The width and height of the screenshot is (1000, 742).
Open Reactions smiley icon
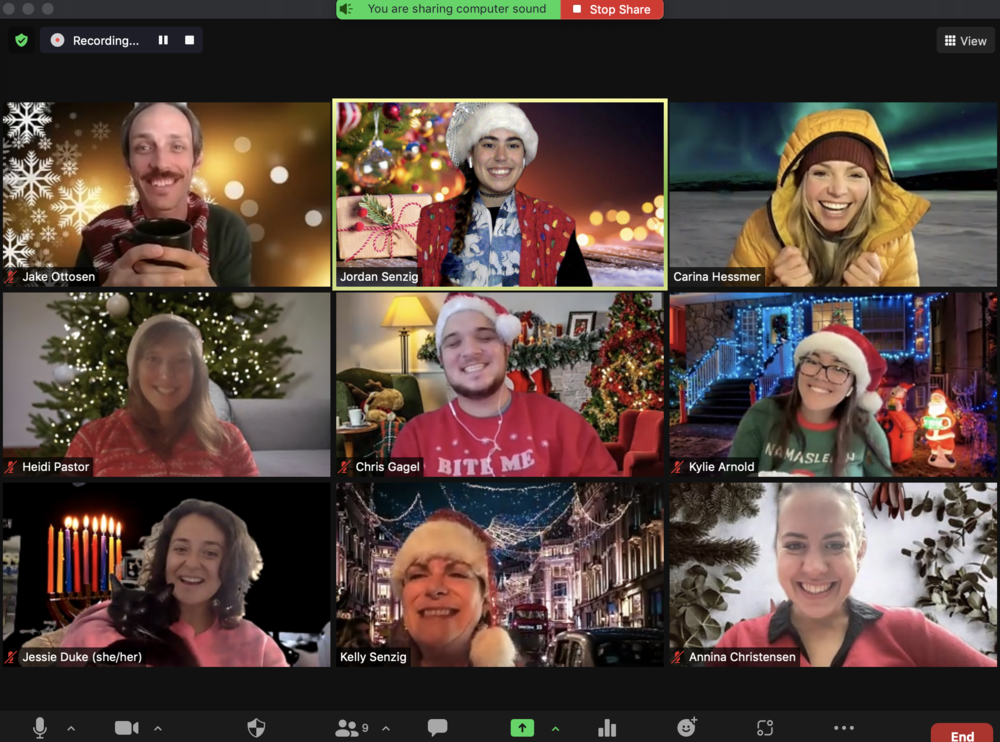tap(687, 727)
